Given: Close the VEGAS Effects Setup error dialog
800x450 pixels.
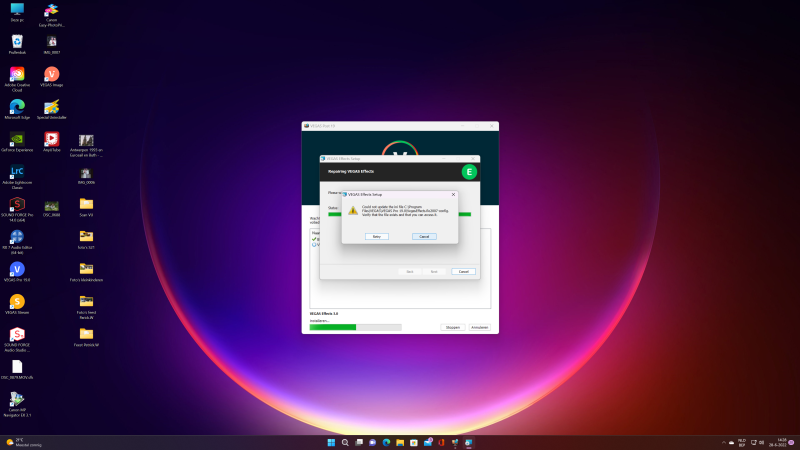Looking at the screenshot, I should (453, 194).
